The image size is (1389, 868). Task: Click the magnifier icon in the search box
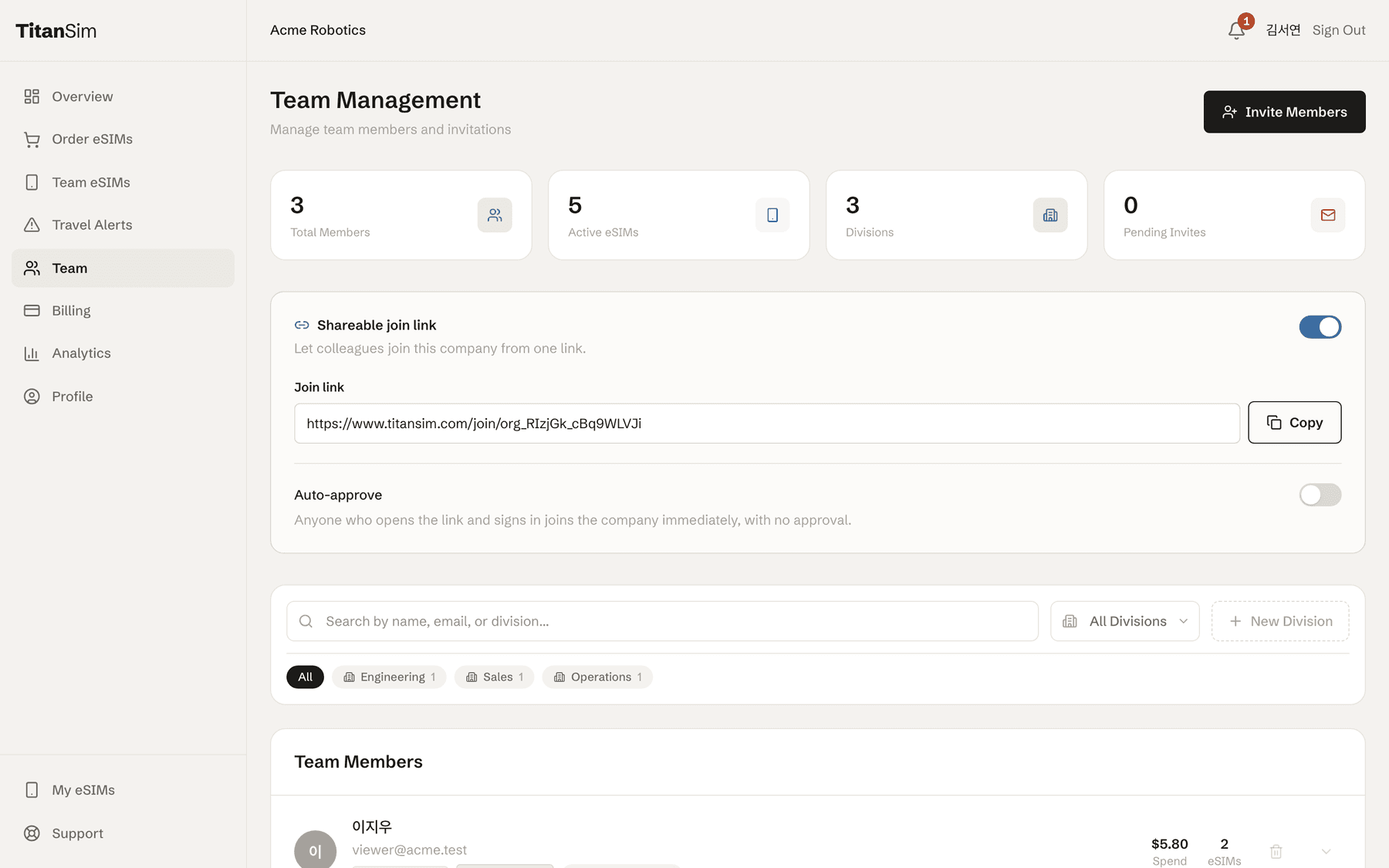click(306, 621)
